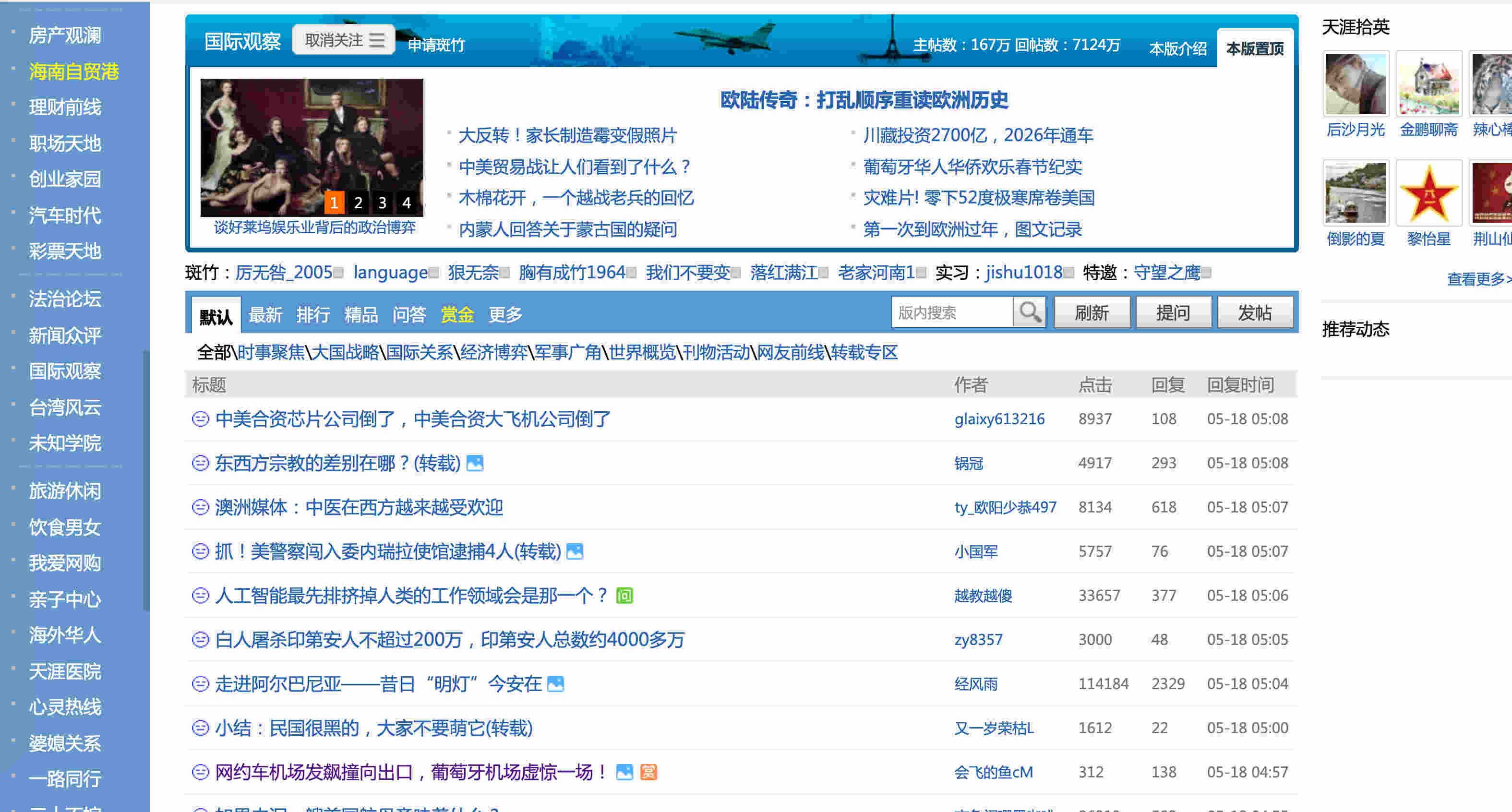Open the 欧陆传奇 headline link
The height and width of the screenshot is (812, 1512).
[x=864, y=100]
